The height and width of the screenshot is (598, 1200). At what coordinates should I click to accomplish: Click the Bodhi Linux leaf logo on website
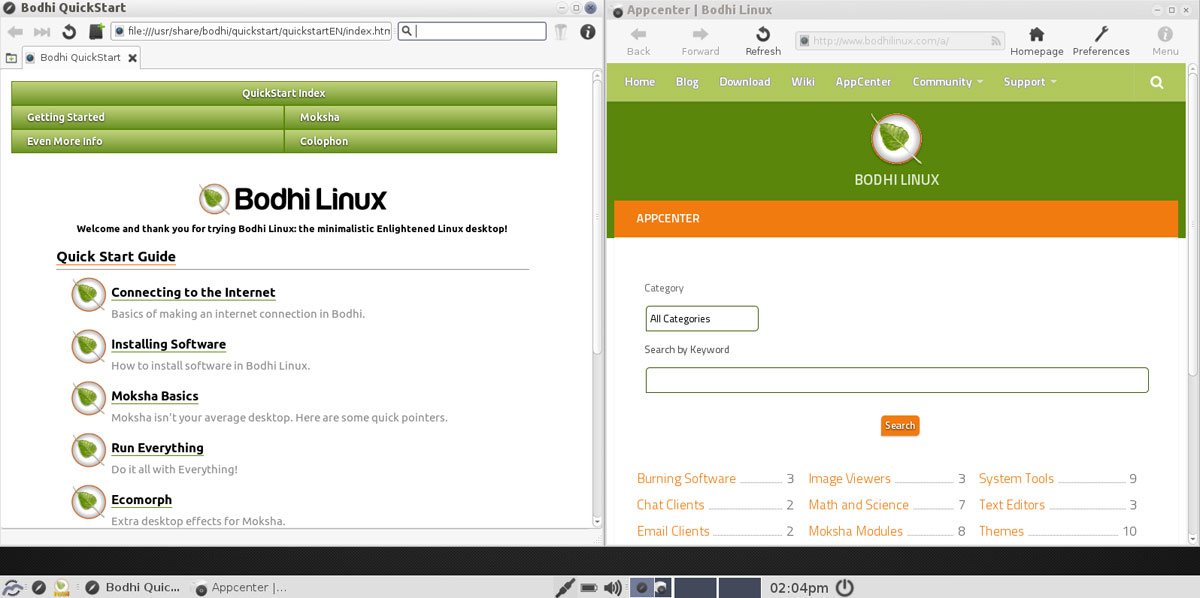pyautogui.click(x=896, y=138)
